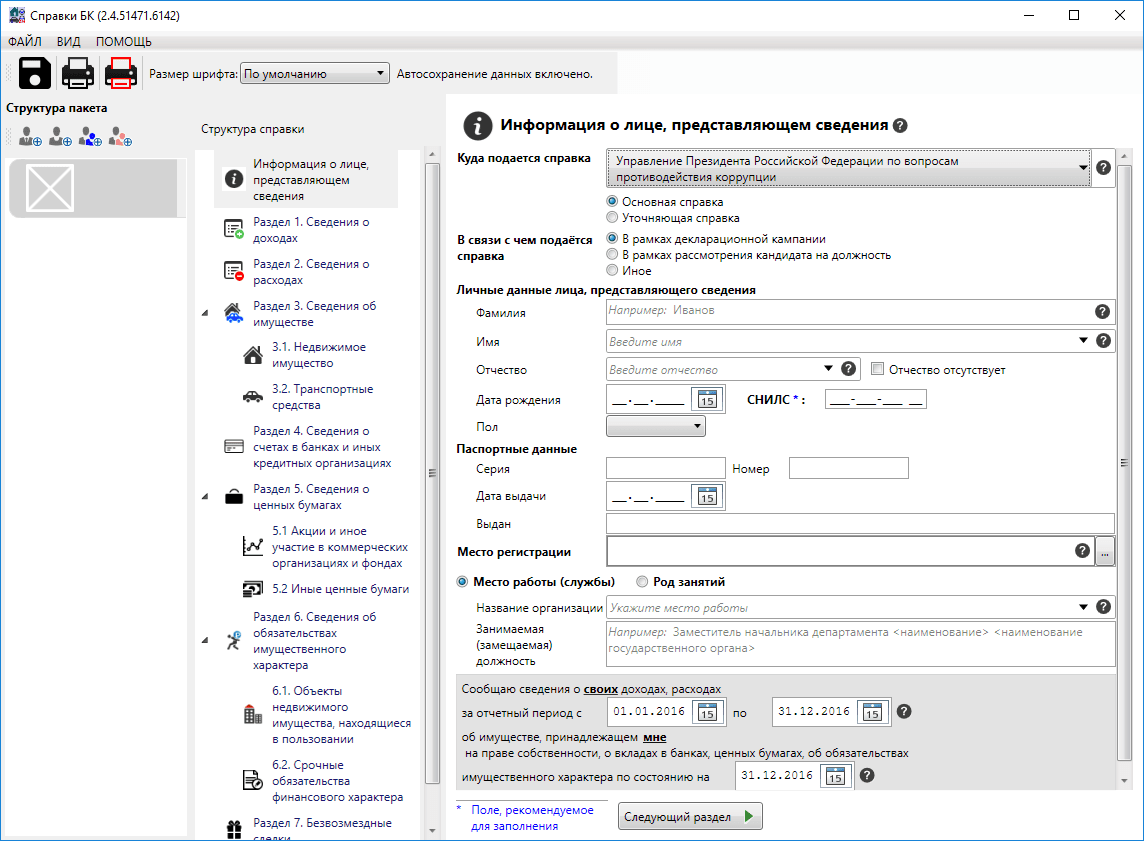Open calendar picker for Дата рождения

pos(707,400)
